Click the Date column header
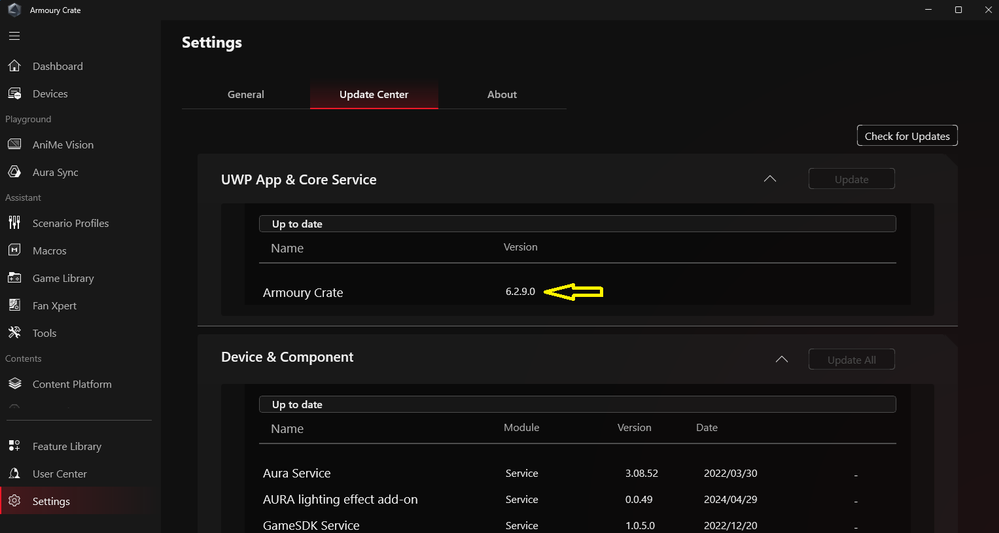Image resolution: width=999 pixels, height=533 pixels. 707,427
